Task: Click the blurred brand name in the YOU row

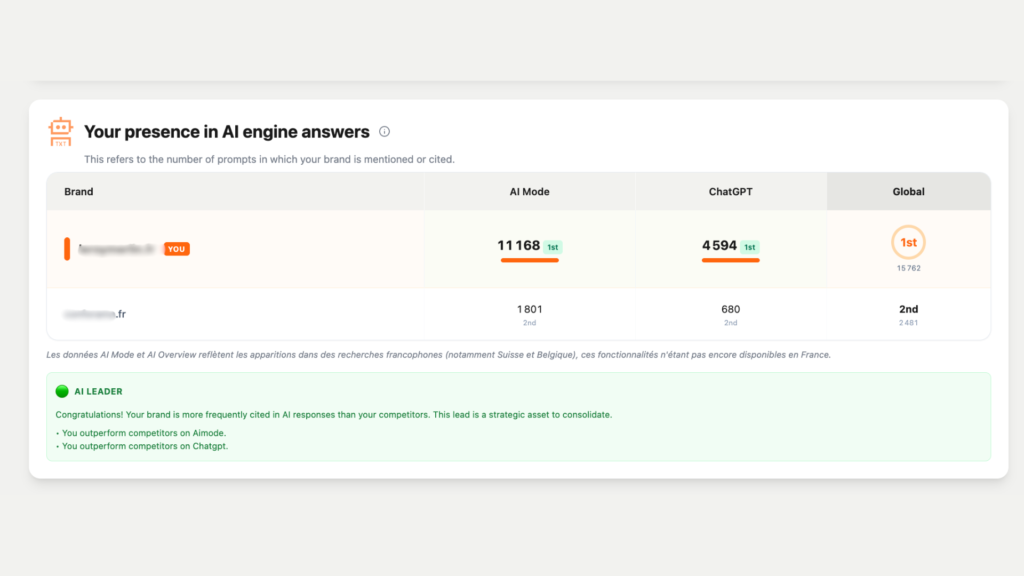Action: coord(117,249)
